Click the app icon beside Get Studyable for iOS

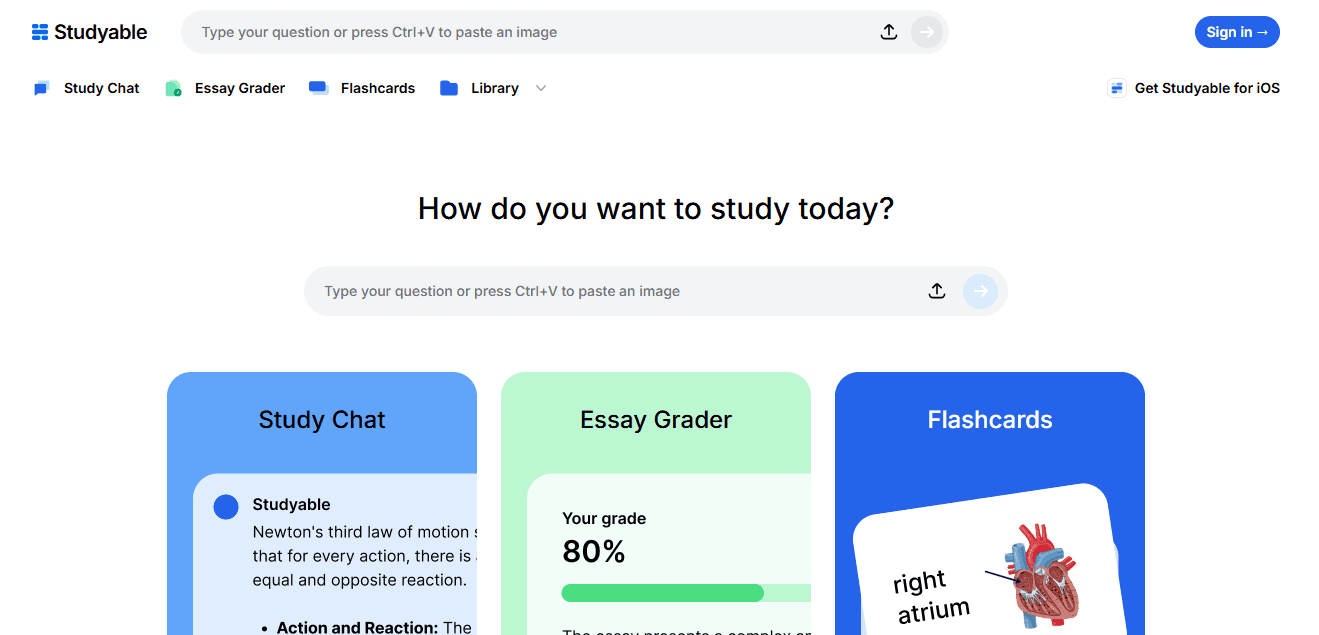(x=1116, y=88)
